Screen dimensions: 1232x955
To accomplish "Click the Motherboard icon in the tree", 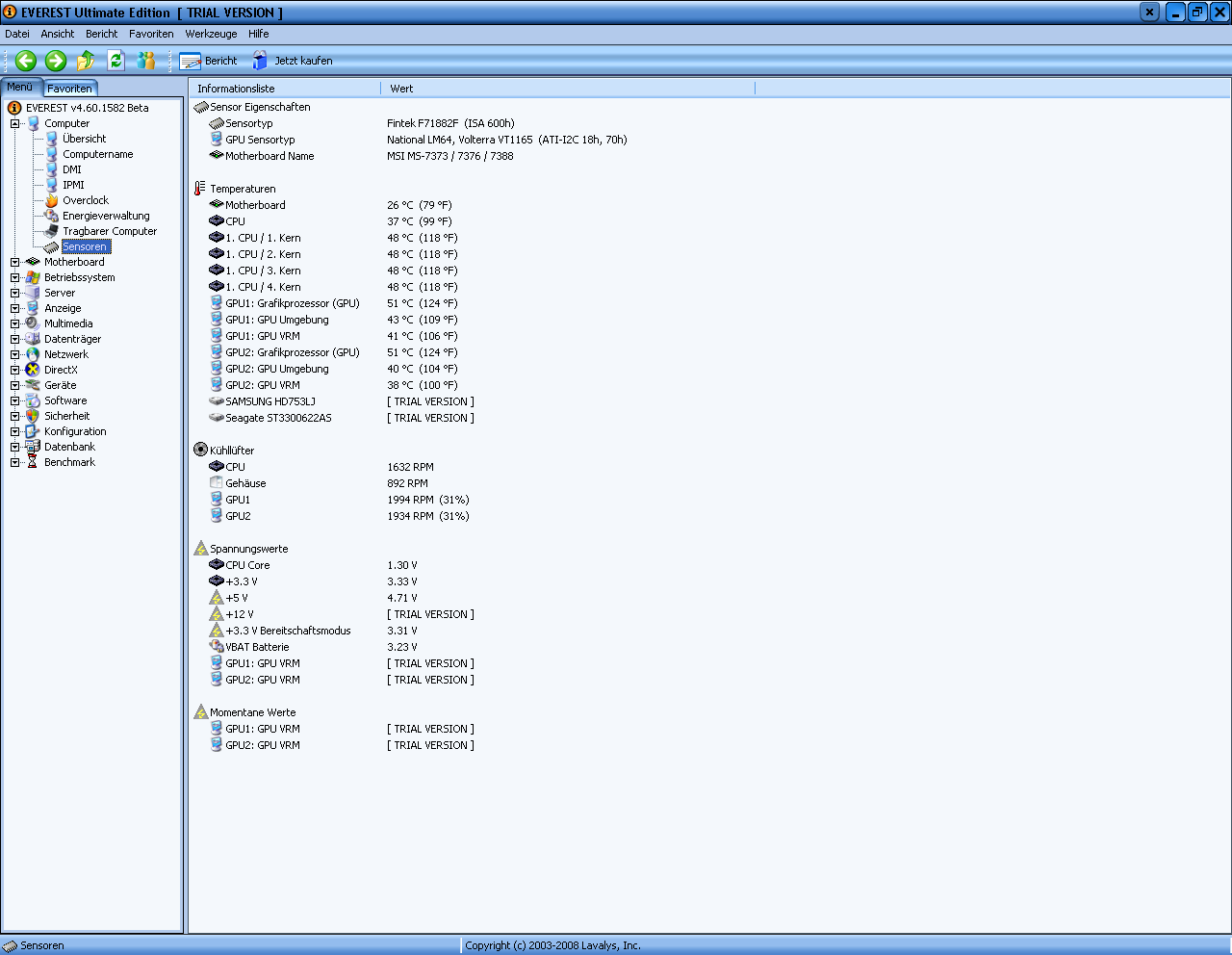I will pyautogui.click(x=33, y=262).
